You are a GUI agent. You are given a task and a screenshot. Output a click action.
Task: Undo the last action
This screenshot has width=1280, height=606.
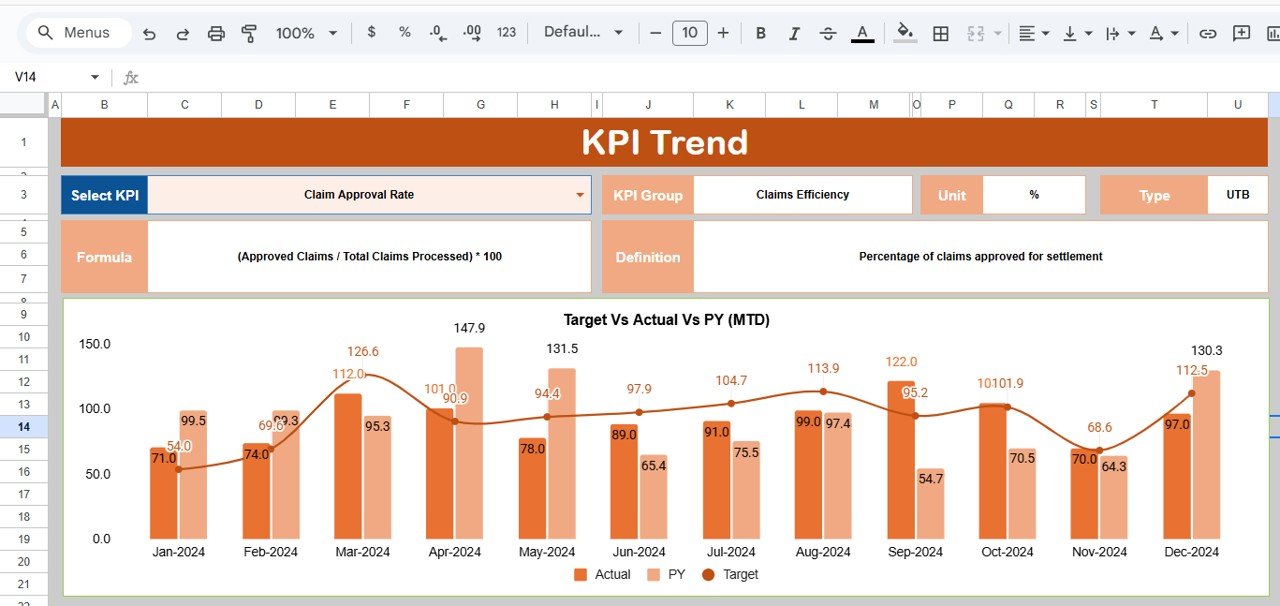click(x=149, y=33)
